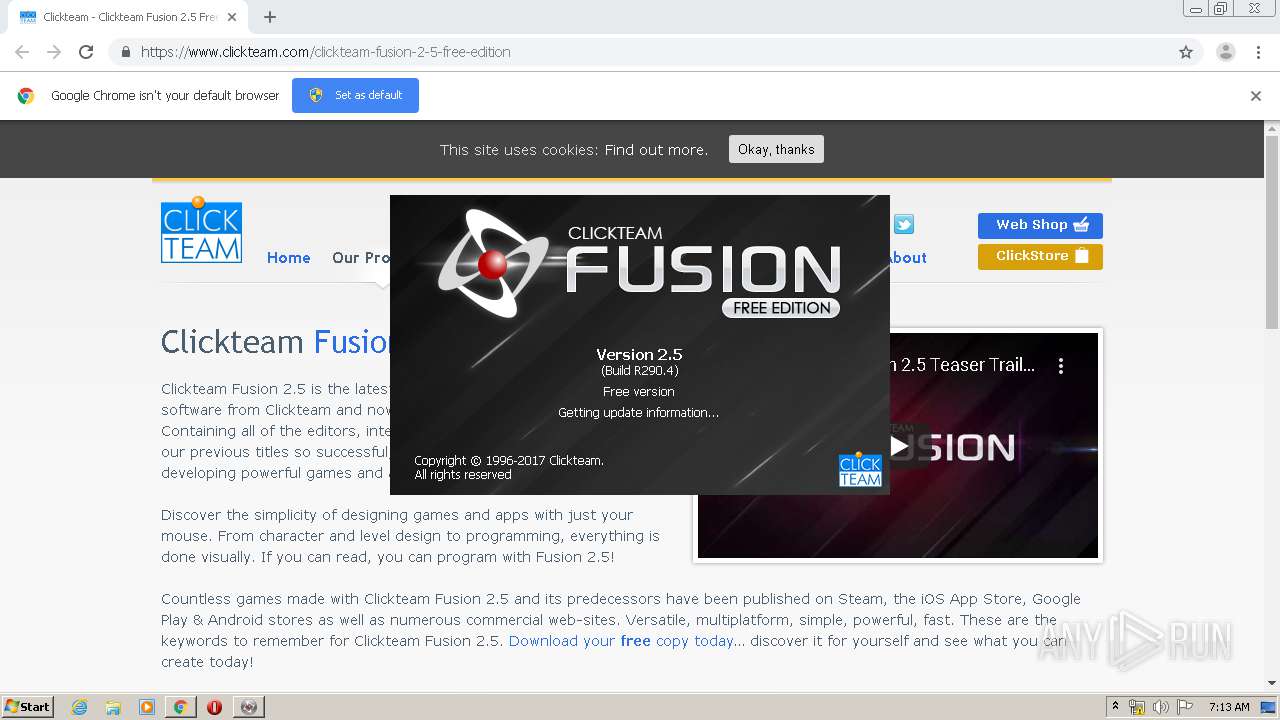Screen dimensions: 1280x720
Task: Open the Windows Start menu
Action: tap(28, 707)
